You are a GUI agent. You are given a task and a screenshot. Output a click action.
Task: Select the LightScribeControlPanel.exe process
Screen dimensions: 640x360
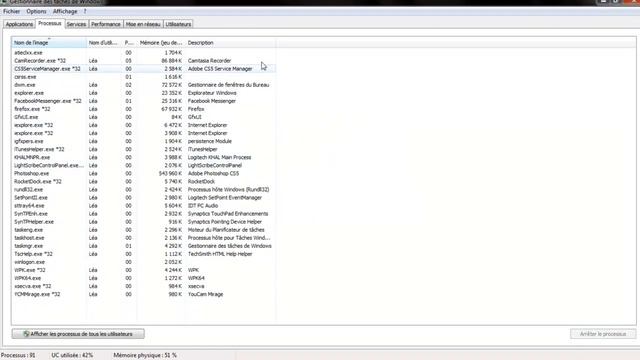pyautogui.click(x=144, y=165)
